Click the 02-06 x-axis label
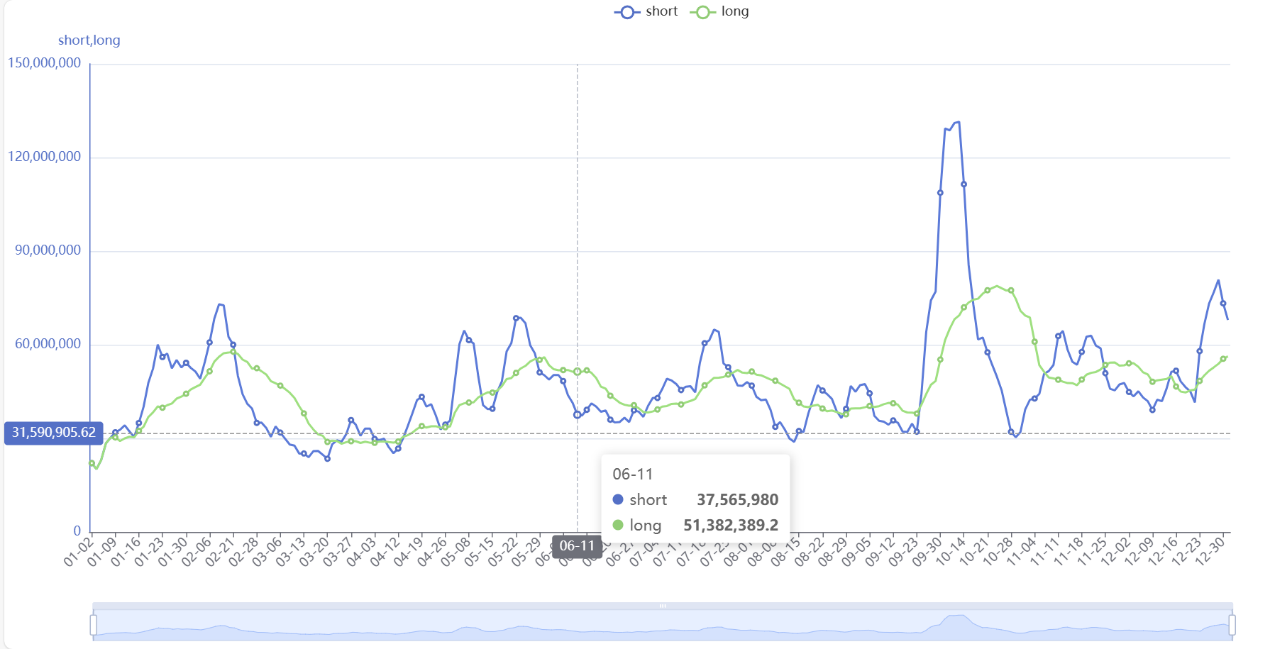The width and height of the screenshot is (1270, 649). (196, 553)
